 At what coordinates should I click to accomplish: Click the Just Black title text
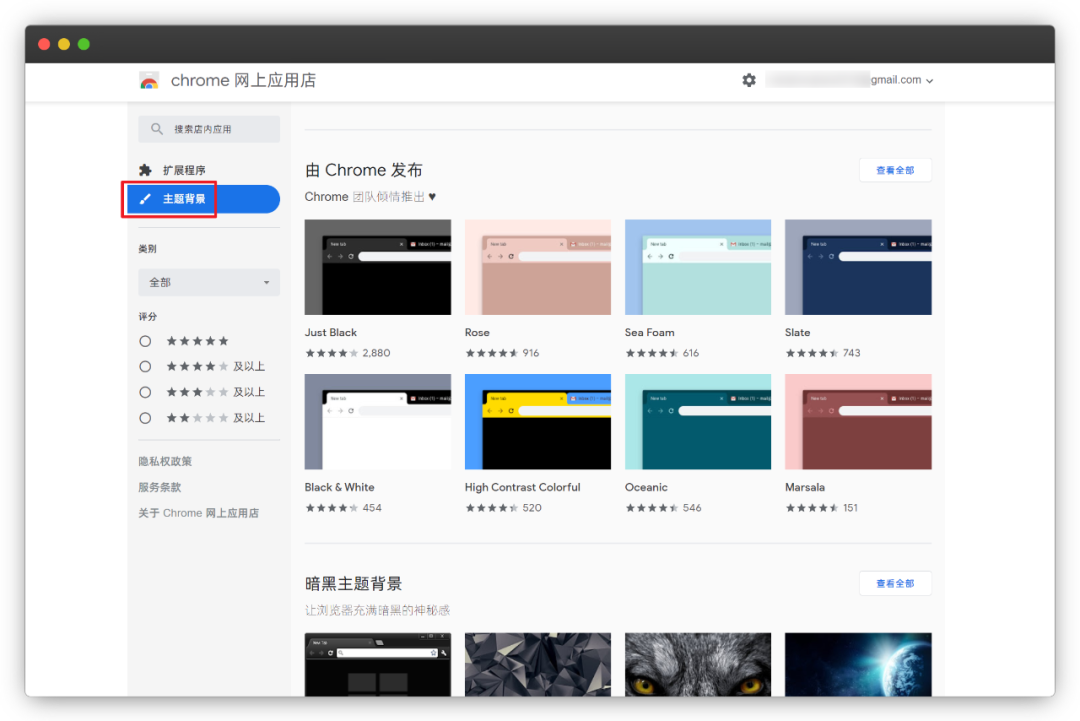(x=331, y=333)
